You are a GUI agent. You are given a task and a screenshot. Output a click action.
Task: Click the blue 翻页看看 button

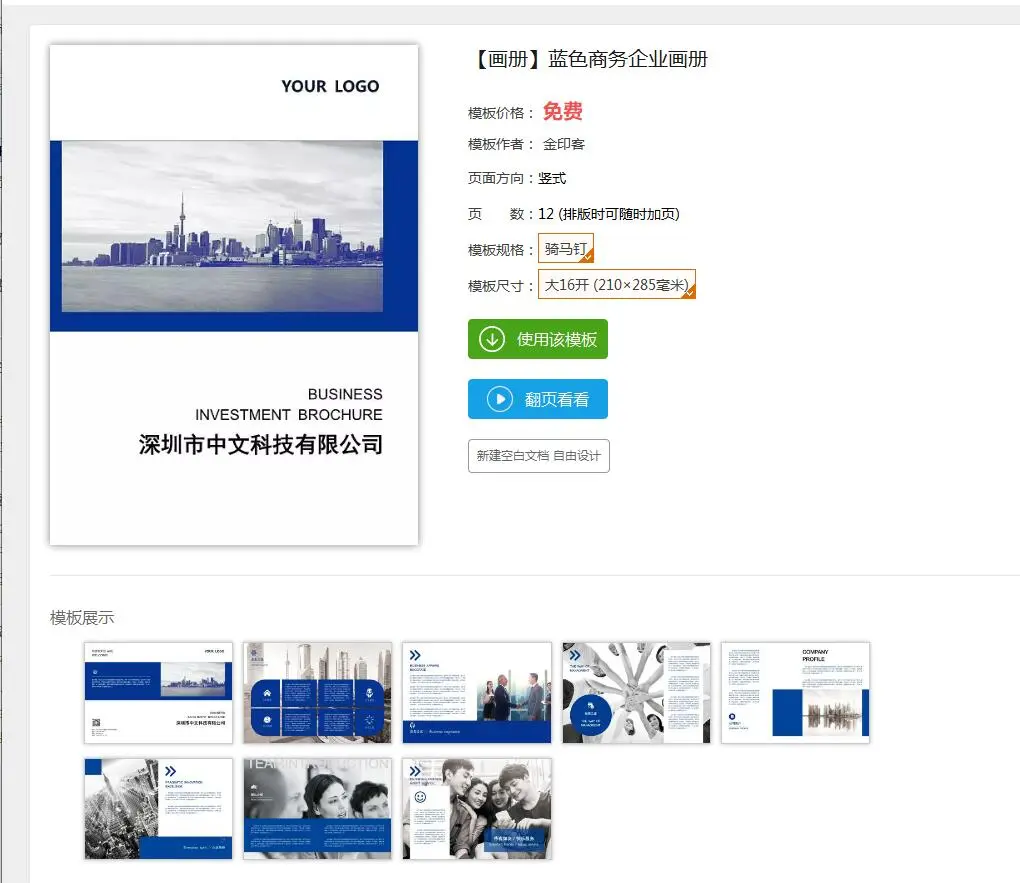point(537,399)
